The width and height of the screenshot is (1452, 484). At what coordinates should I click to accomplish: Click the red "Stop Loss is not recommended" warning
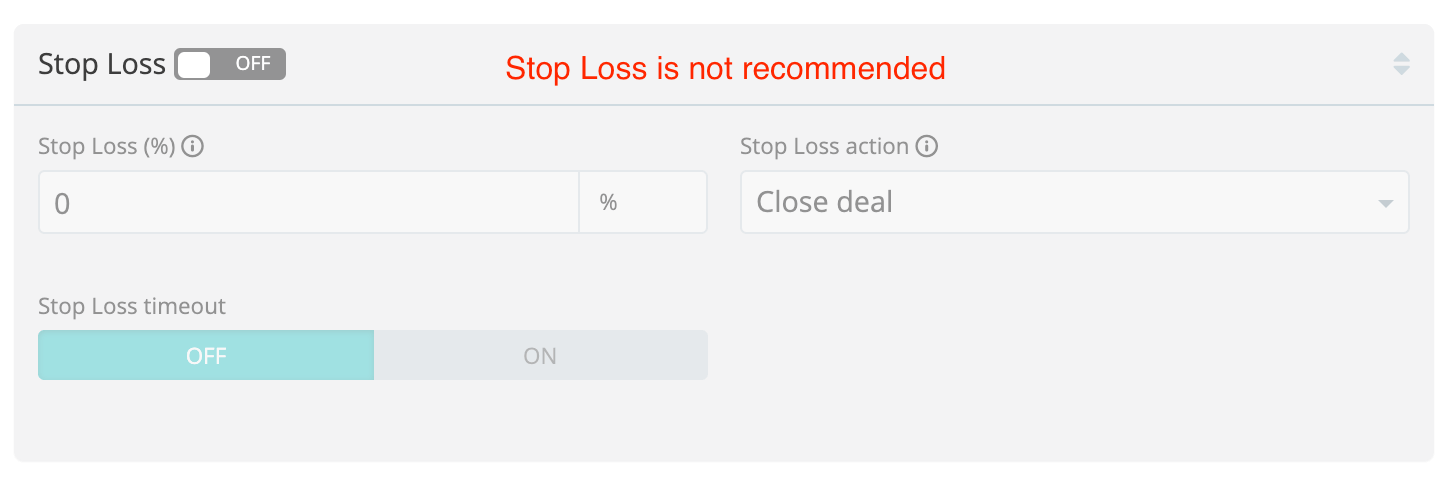[x=725, y=68]
